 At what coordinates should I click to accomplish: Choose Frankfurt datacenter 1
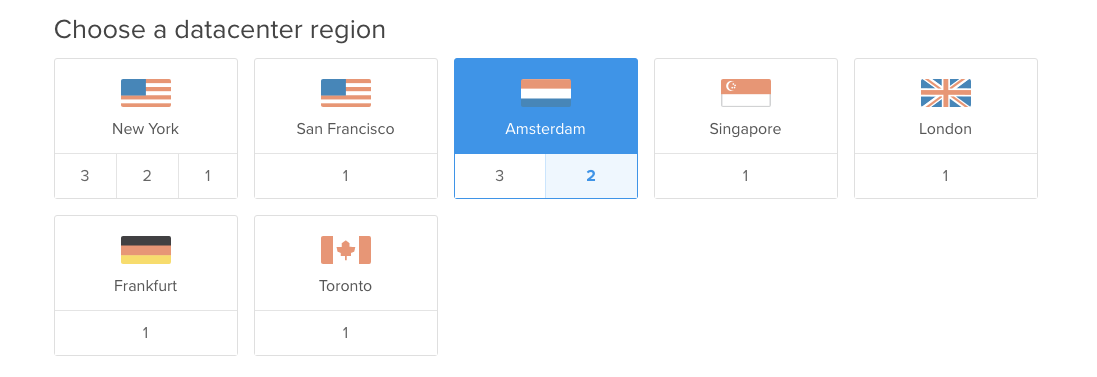coord(146,333)
